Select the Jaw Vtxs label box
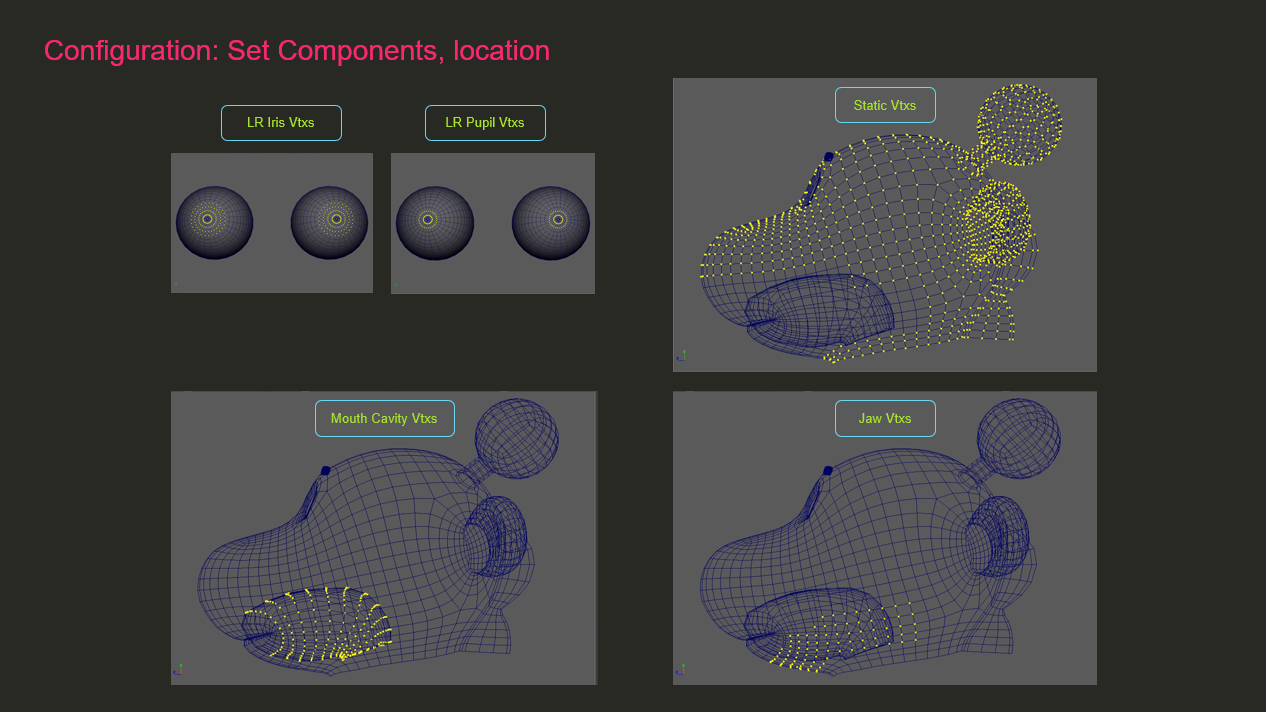The height and width of the screenshot is (712, 1266). 884,418
